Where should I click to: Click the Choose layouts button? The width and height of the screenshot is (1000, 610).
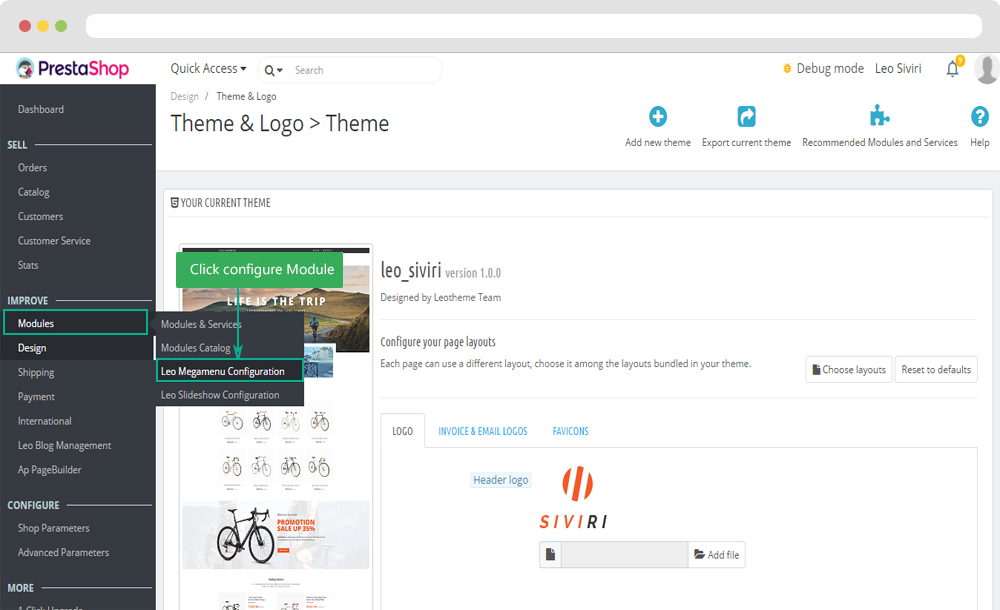[x=849, y=369]
